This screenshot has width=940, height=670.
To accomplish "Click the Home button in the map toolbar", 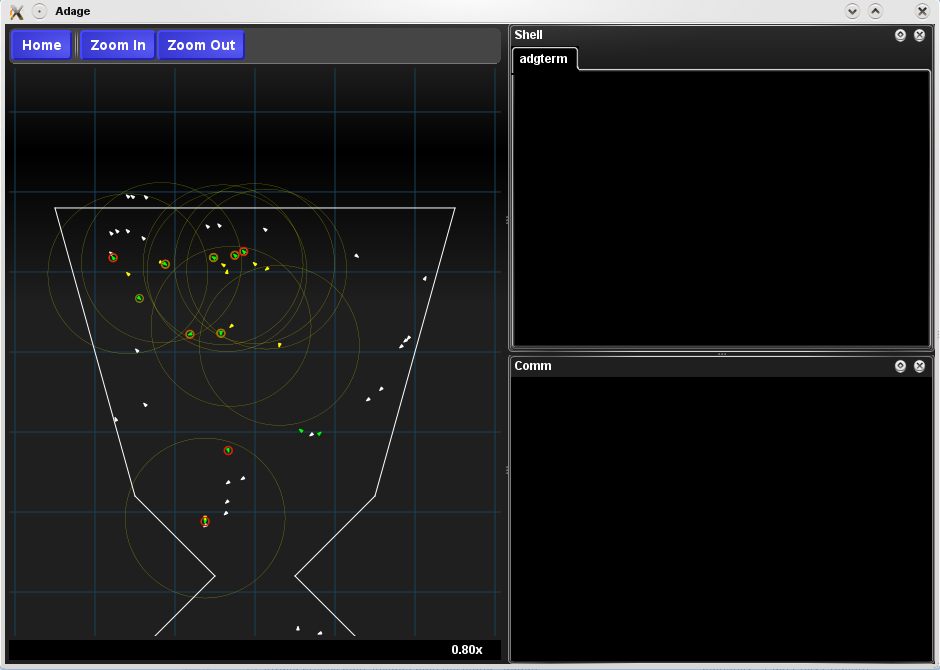I will point(42,45).
